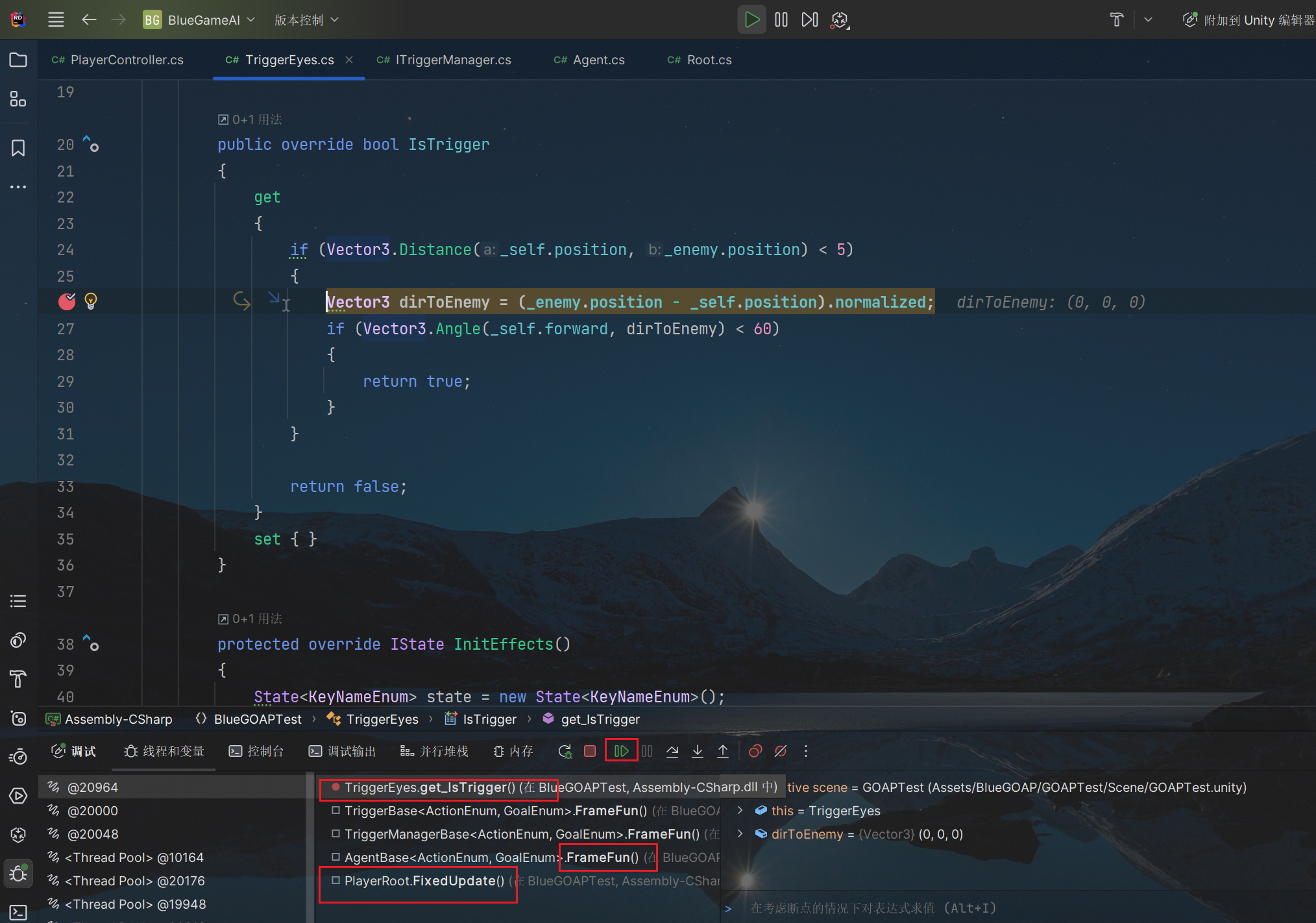
Task: Open the BlueGameAI project dropdown
Action: 199,20
